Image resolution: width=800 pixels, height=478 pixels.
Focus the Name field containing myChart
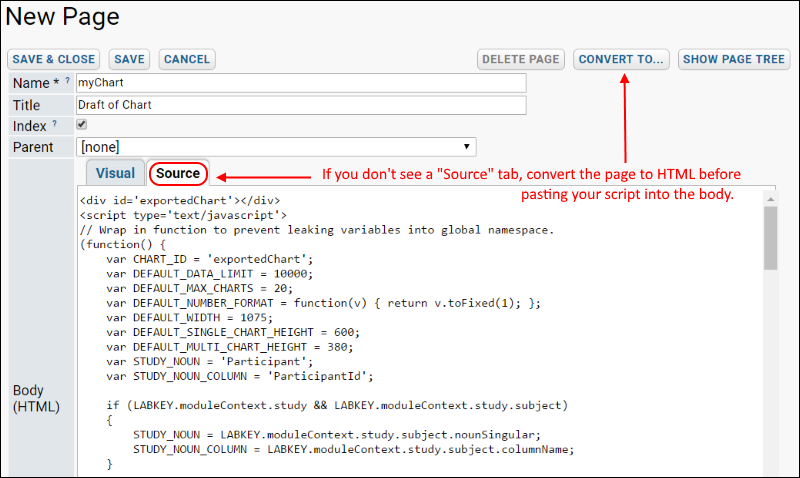point(301,83)
